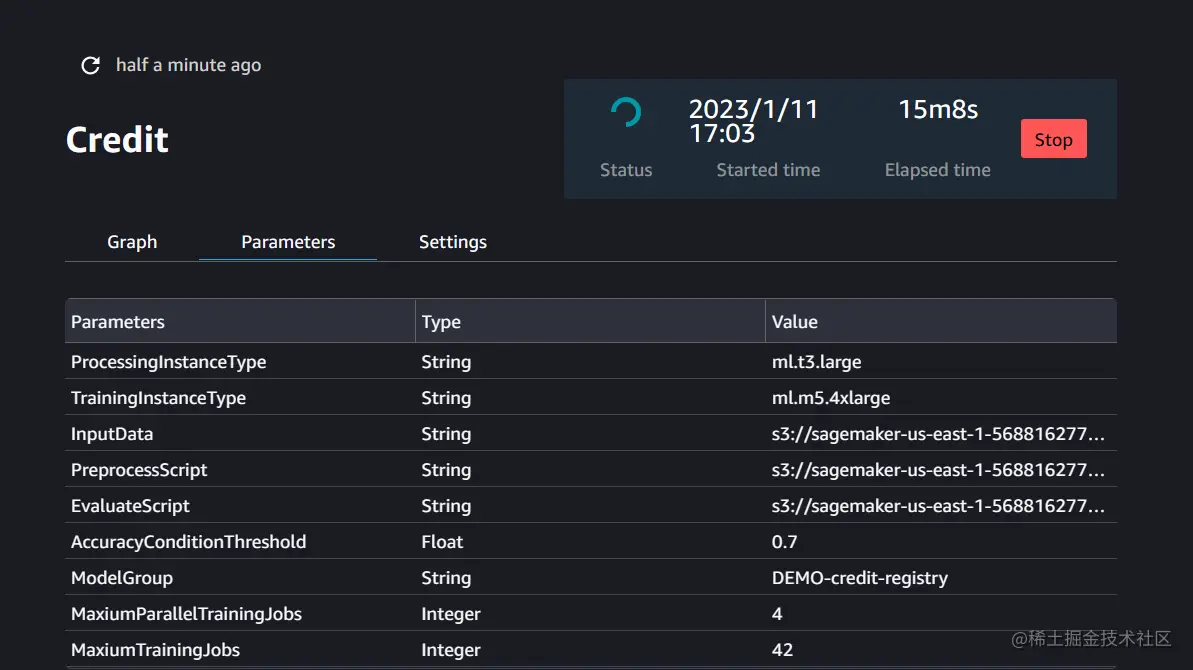This screenshot has width=1193, height=670.
Task: Click the Parameters column header
Action: (x=118, y=322)
